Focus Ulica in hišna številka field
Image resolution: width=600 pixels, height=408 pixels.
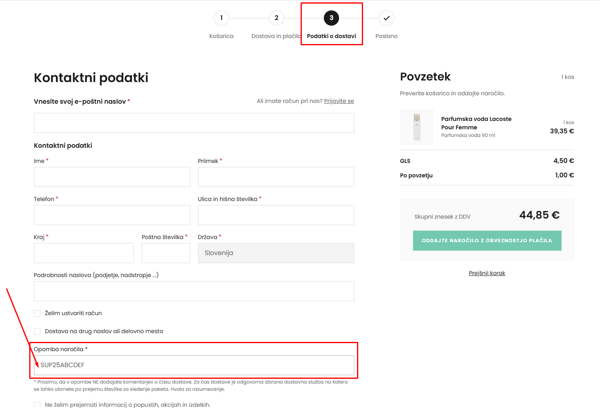click(276, 215)
